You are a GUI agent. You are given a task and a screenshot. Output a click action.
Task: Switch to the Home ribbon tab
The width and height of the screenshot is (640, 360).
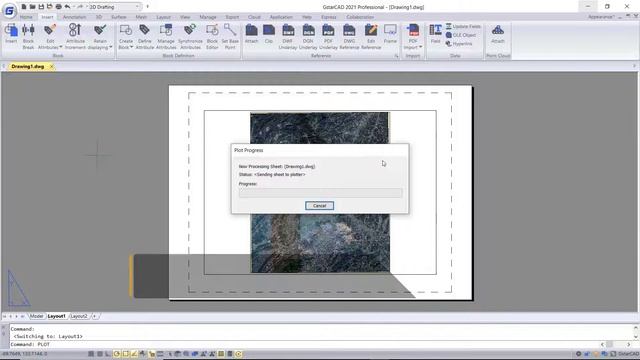point(26,17)
